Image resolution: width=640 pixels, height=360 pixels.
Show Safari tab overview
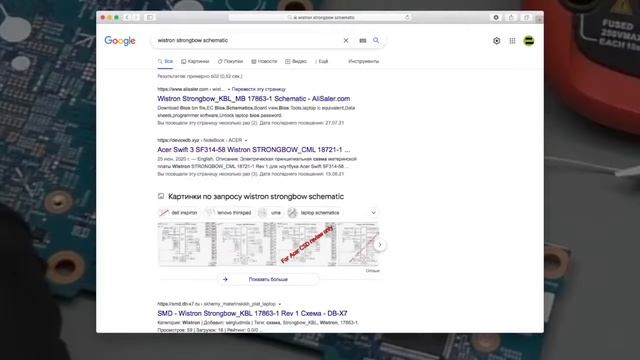(527, 18)
